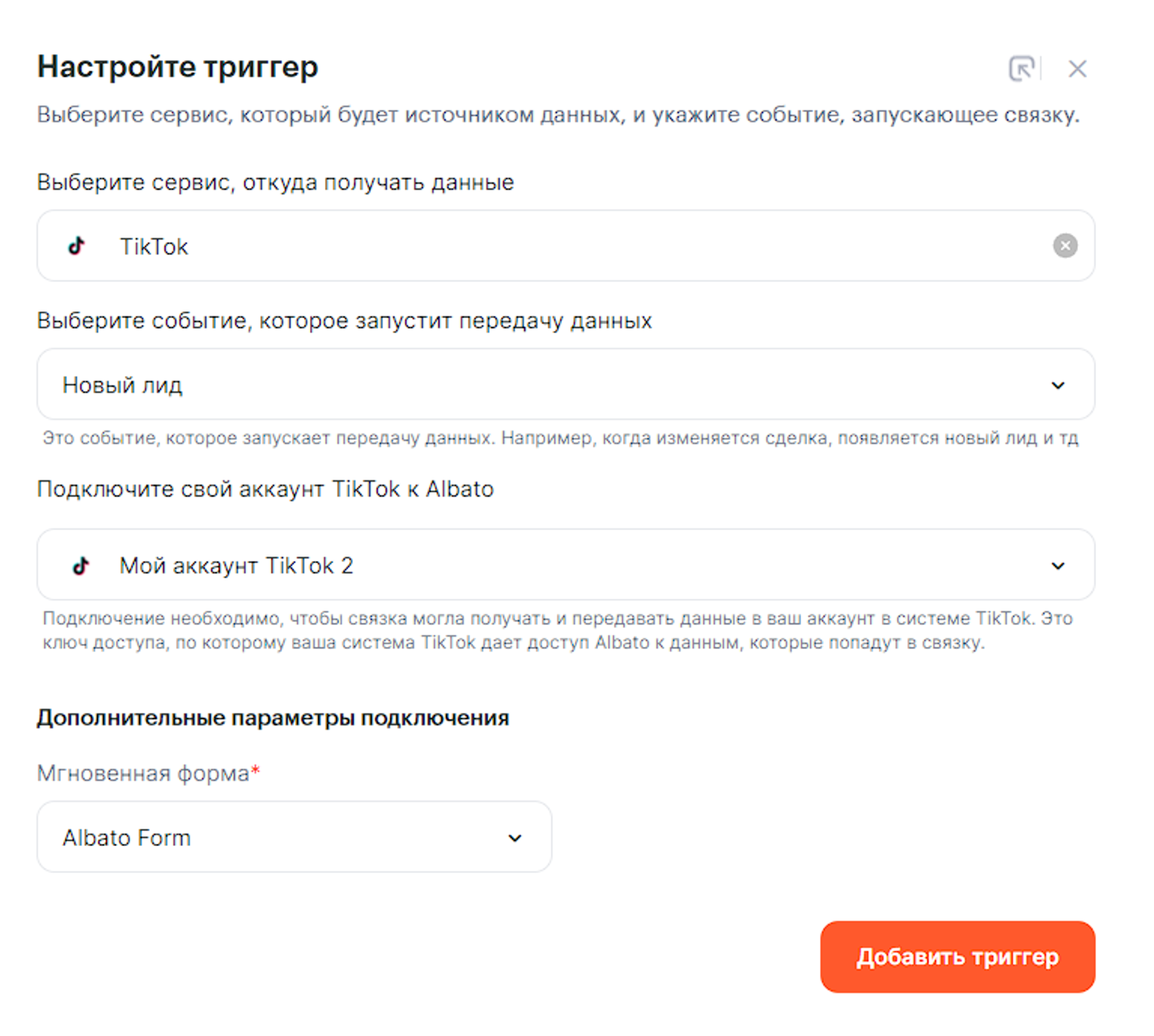Screen dimensions: 1154x1036
Task: Click the Выберите сервис, откуда получать данные label
Action: point(275,182)
